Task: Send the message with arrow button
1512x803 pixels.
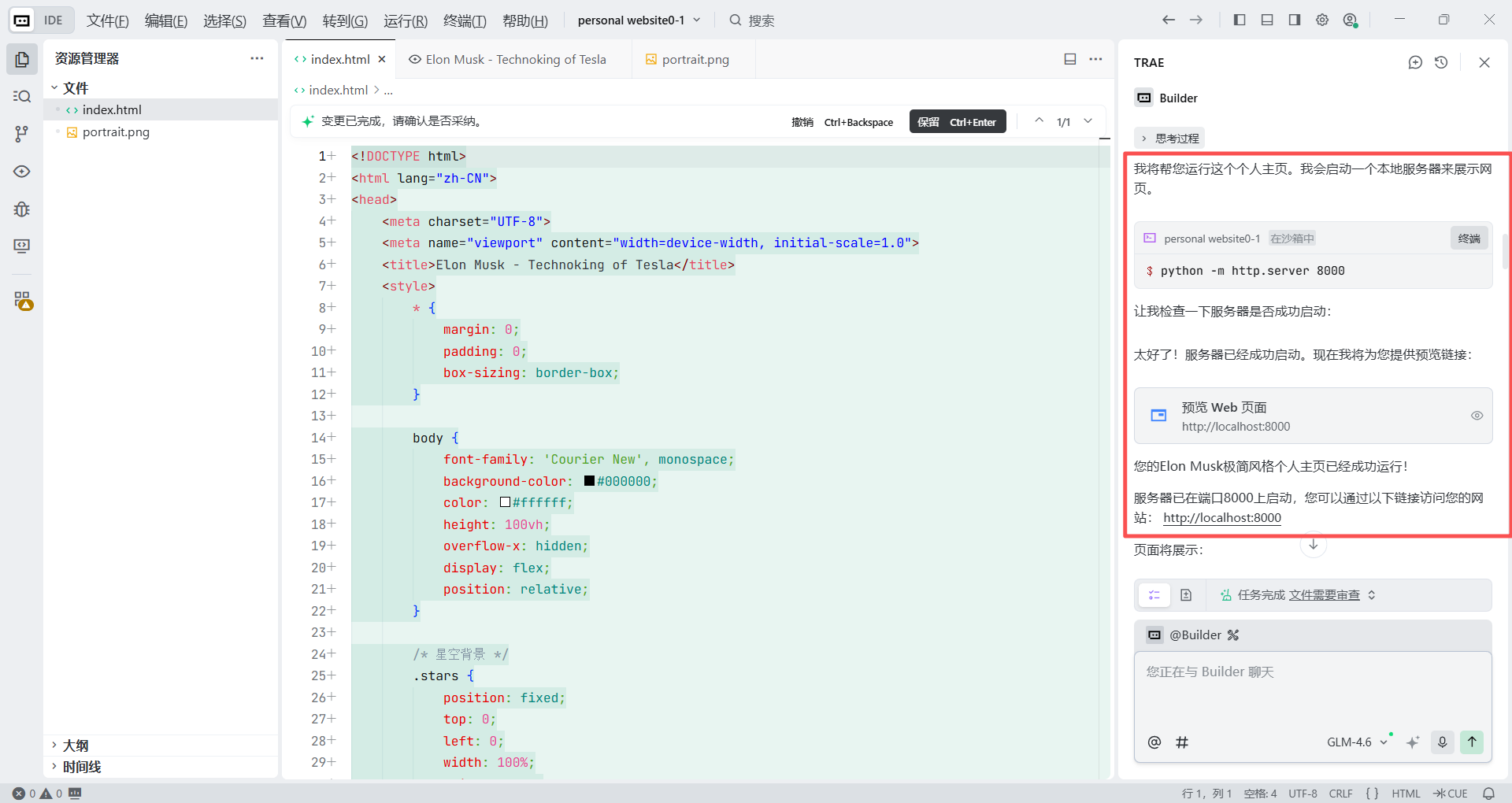Action: [1471, 742]
